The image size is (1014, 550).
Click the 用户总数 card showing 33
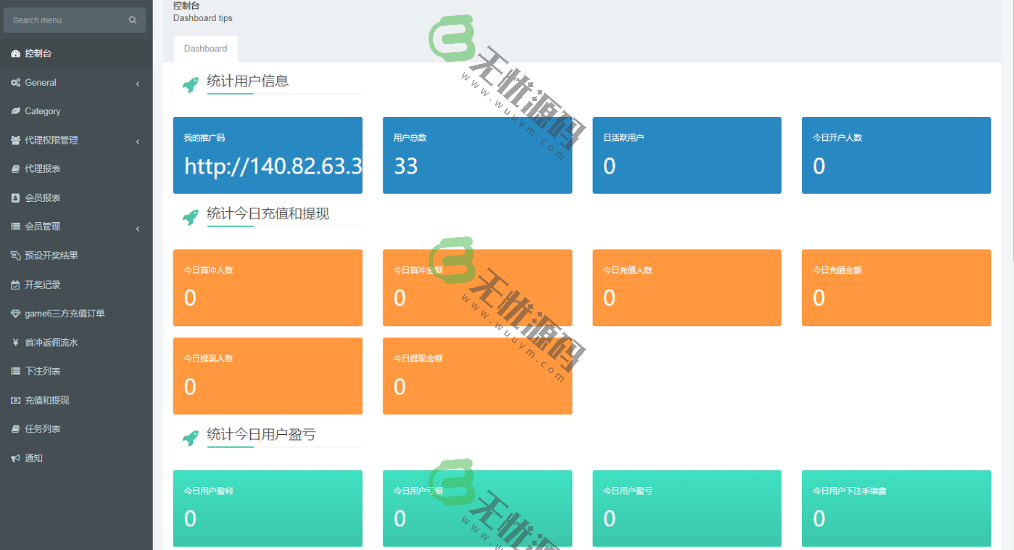[477, 155]
